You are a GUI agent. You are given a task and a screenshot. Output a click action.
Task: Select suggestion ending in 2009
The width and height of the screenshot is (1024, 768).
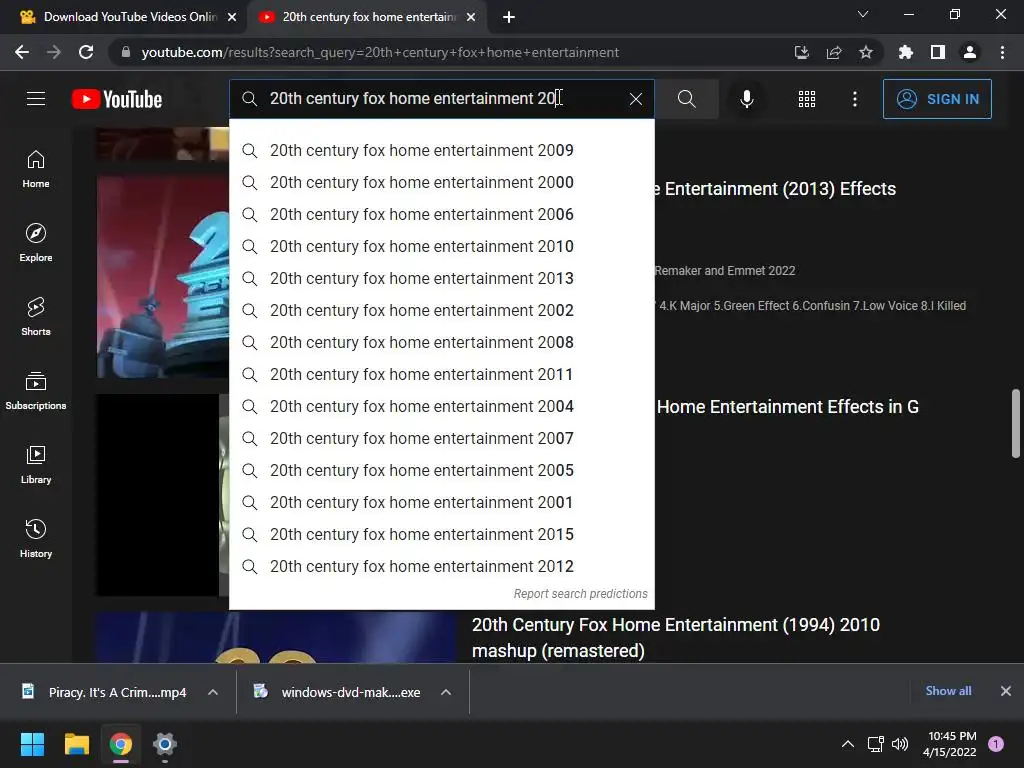pyautogui.click(x=441, y=150)
